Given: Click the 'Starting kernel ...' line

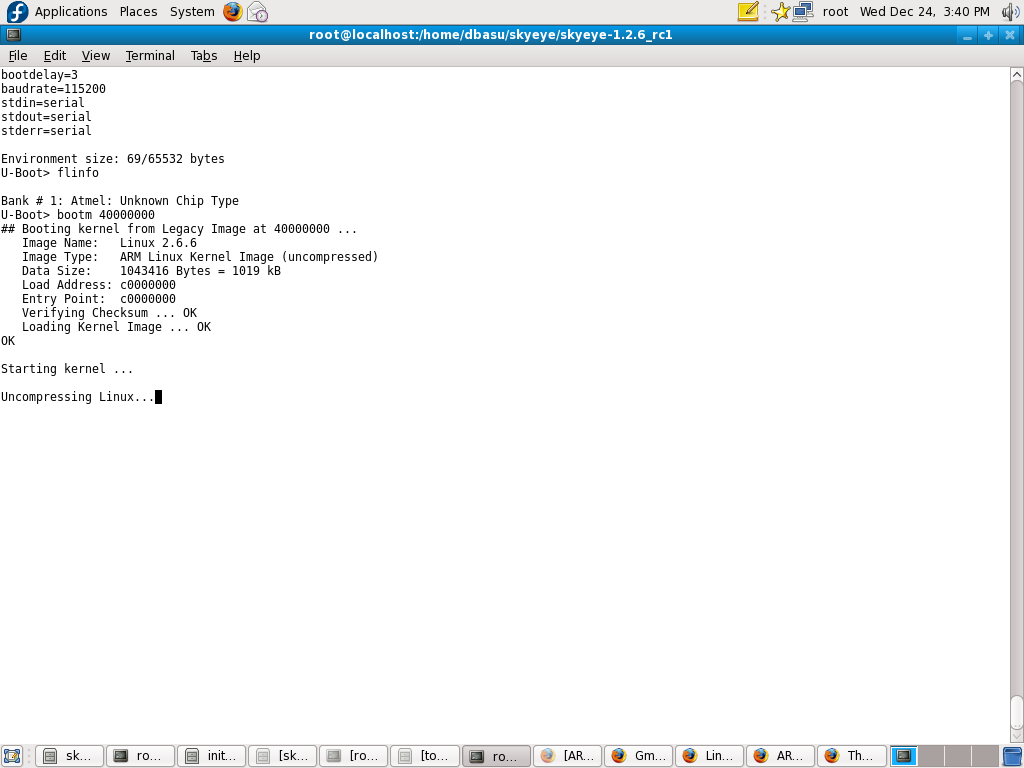Looking at the screenshot, I should click(x=67, y=369).
